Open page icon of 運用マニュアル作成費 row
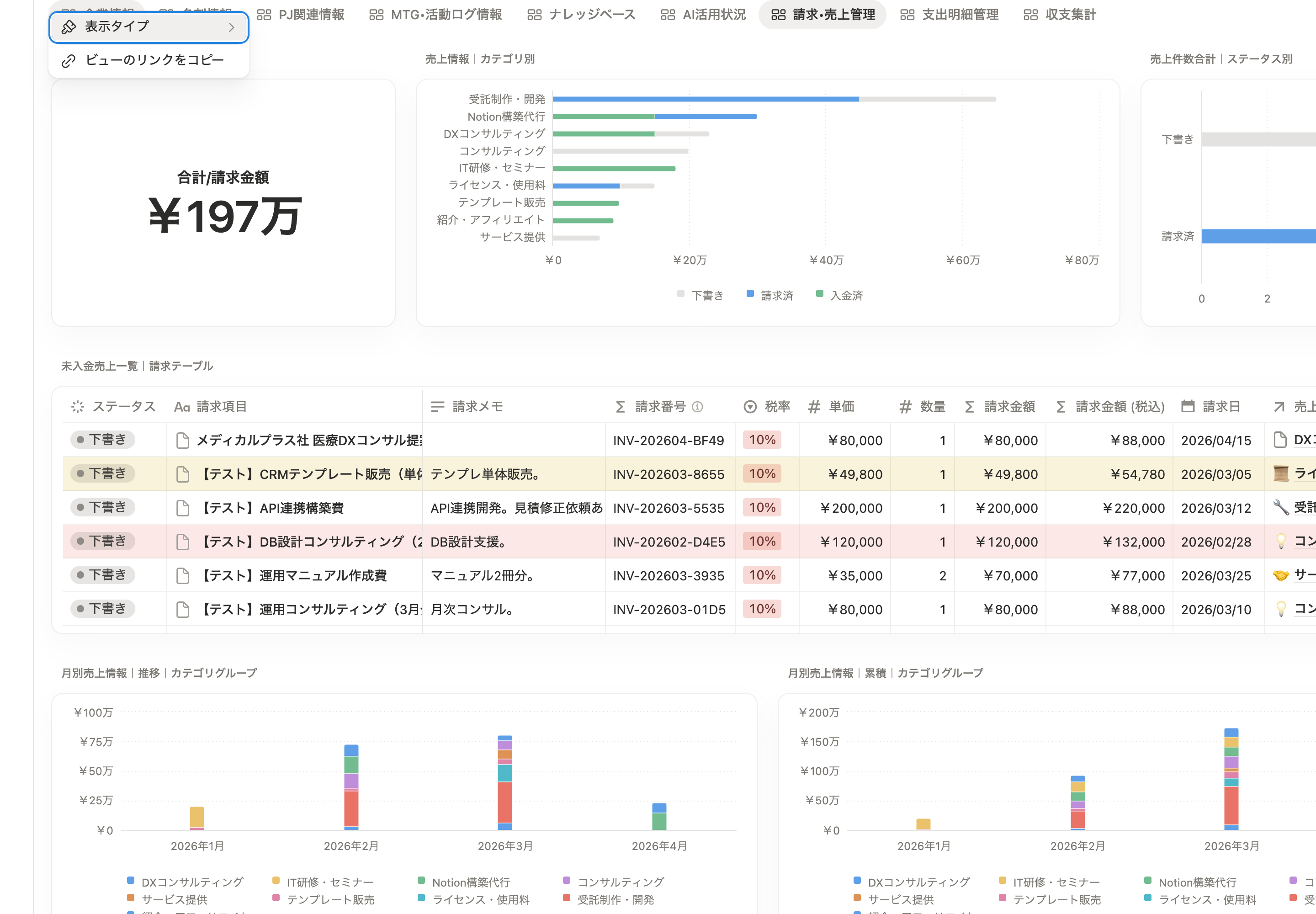This screenshot has height=914, width=1316. 183,575
